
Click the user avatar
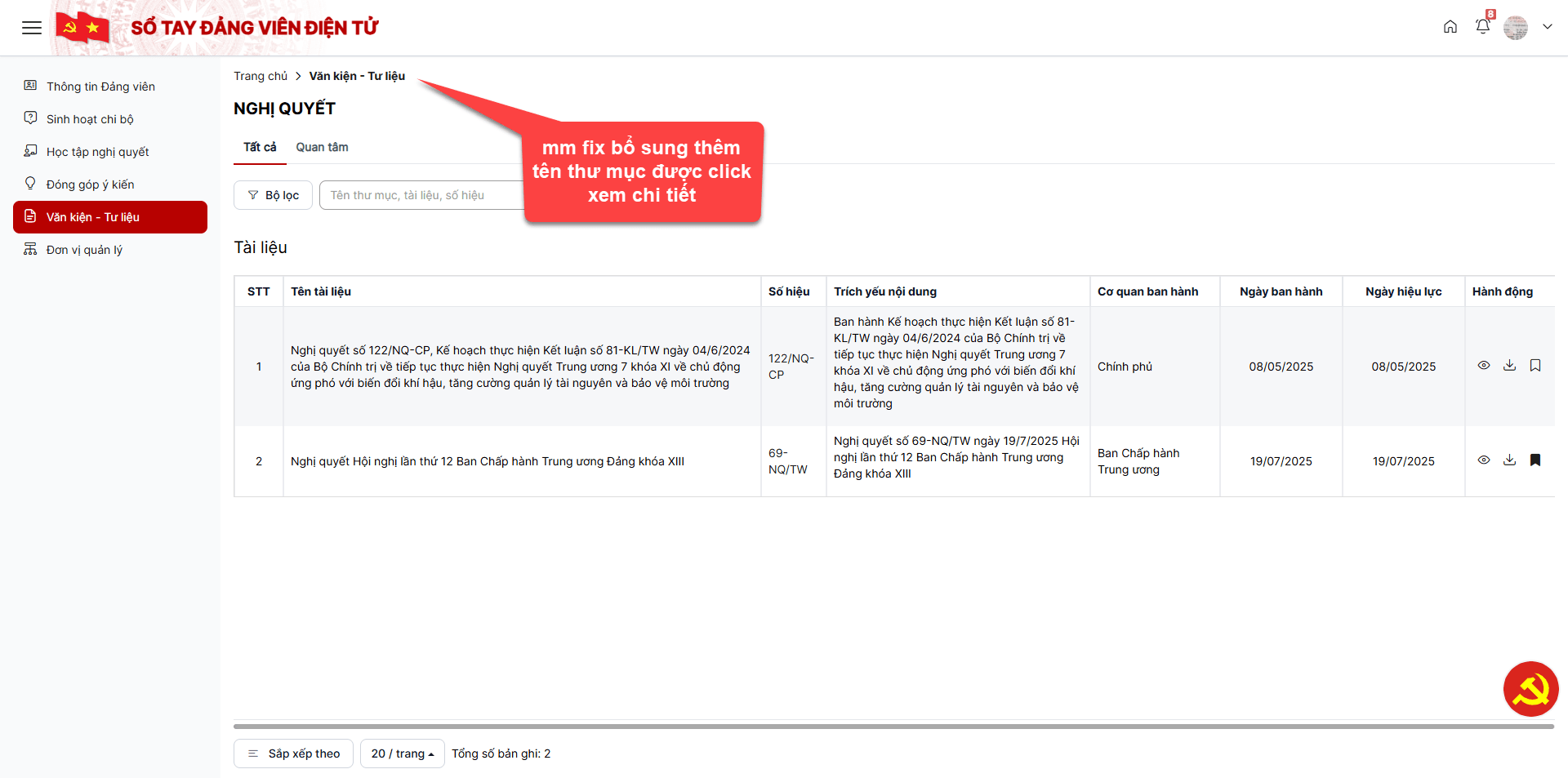[1516, 28]
